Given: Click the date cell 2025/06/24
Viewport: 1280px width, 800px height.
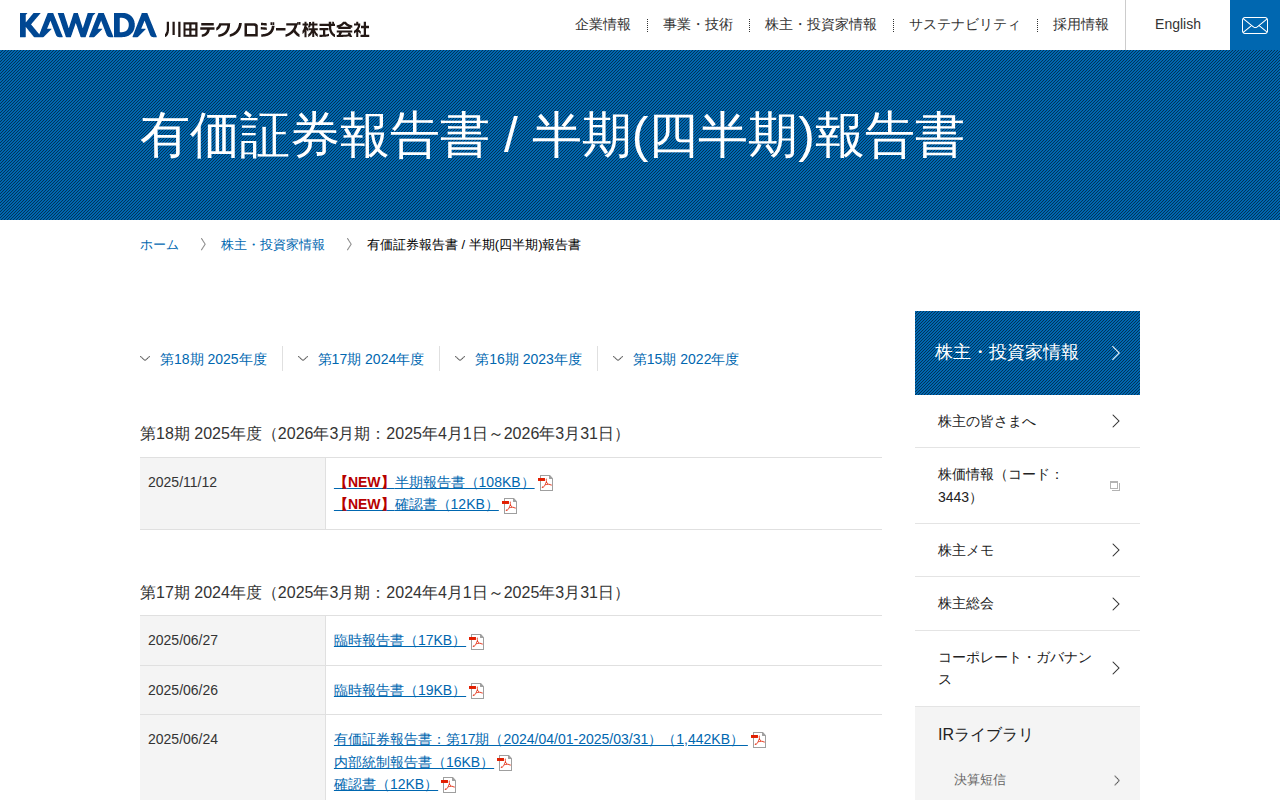Looking at the screenshot, I should click(233, 757).
